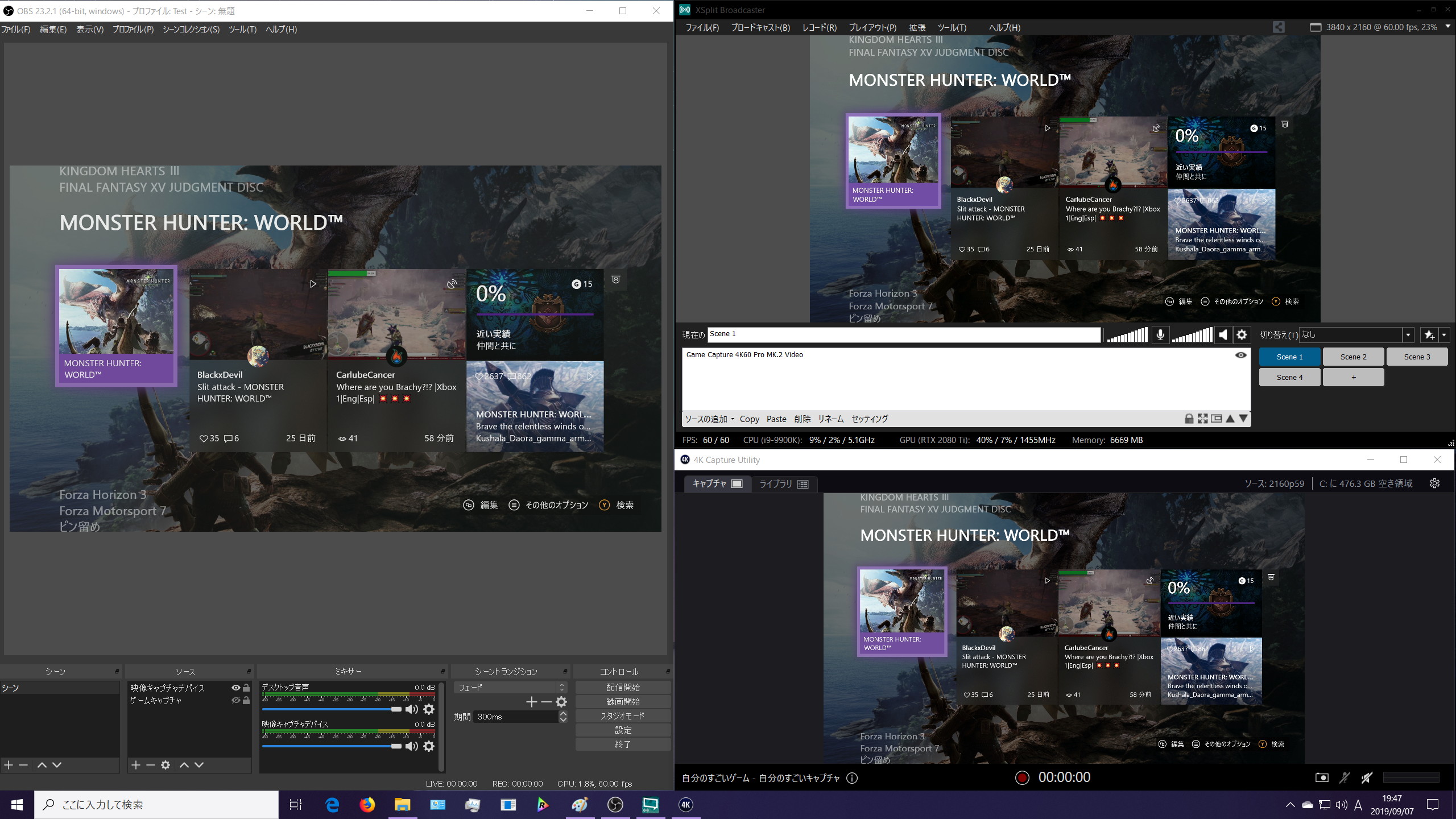The width and height of the screenshot is (1456, 819).
Task: Toggle microphone in 4K Capture Utility
Action: point(1345,777)
